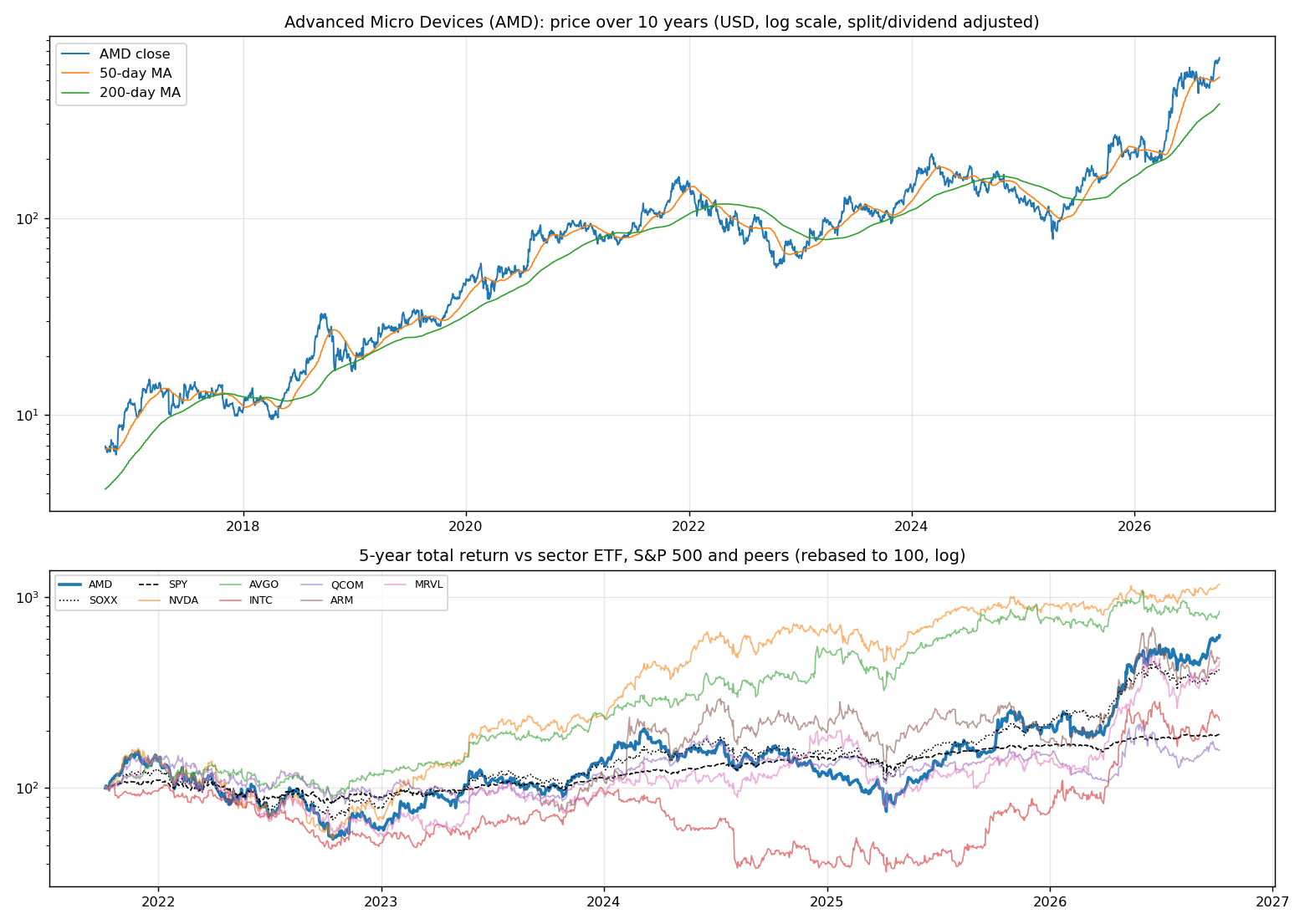Screen dimensions: 1305x924
Task: Click the 2020 x-axis label on top chart
Action: (x=466, y=526)
